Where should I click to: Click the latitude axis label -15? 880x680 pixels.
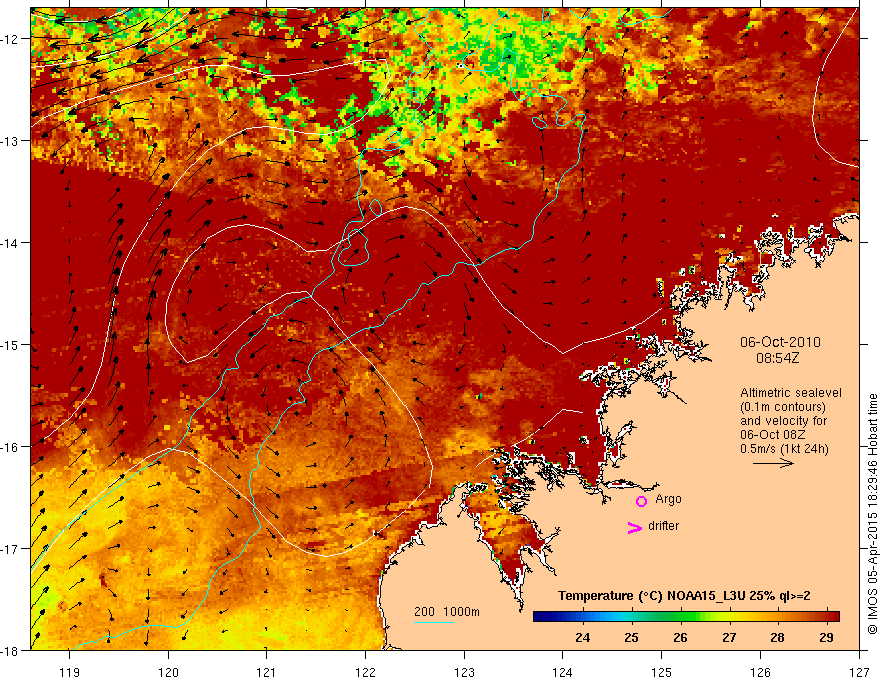[x=10, y=344]
